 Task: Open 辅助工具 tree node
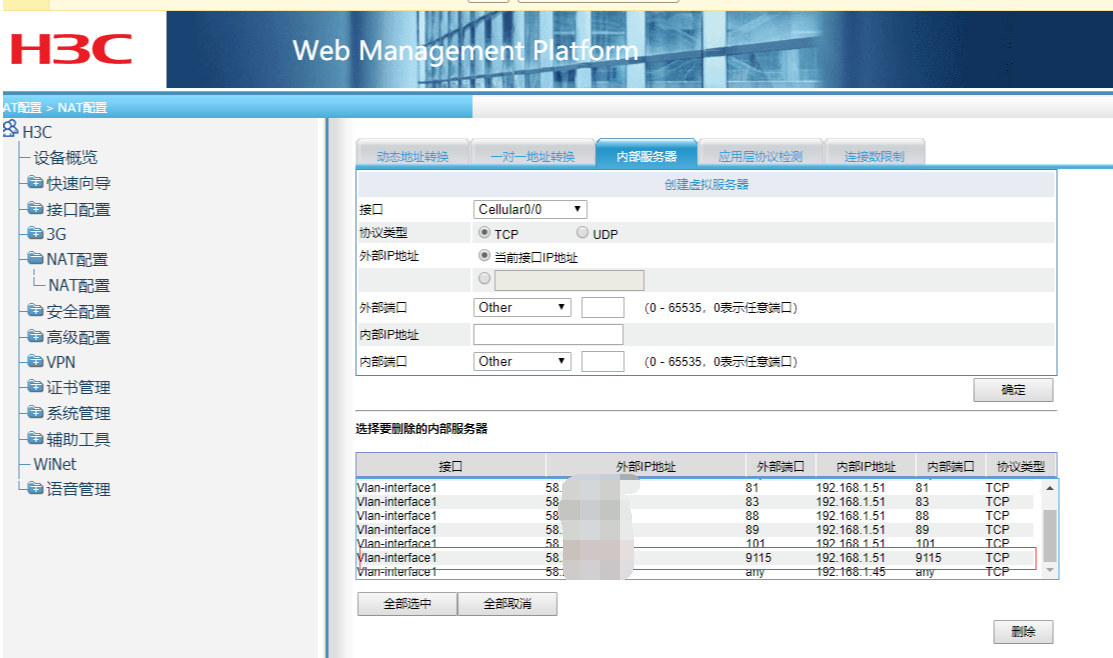tap(78, 440)
